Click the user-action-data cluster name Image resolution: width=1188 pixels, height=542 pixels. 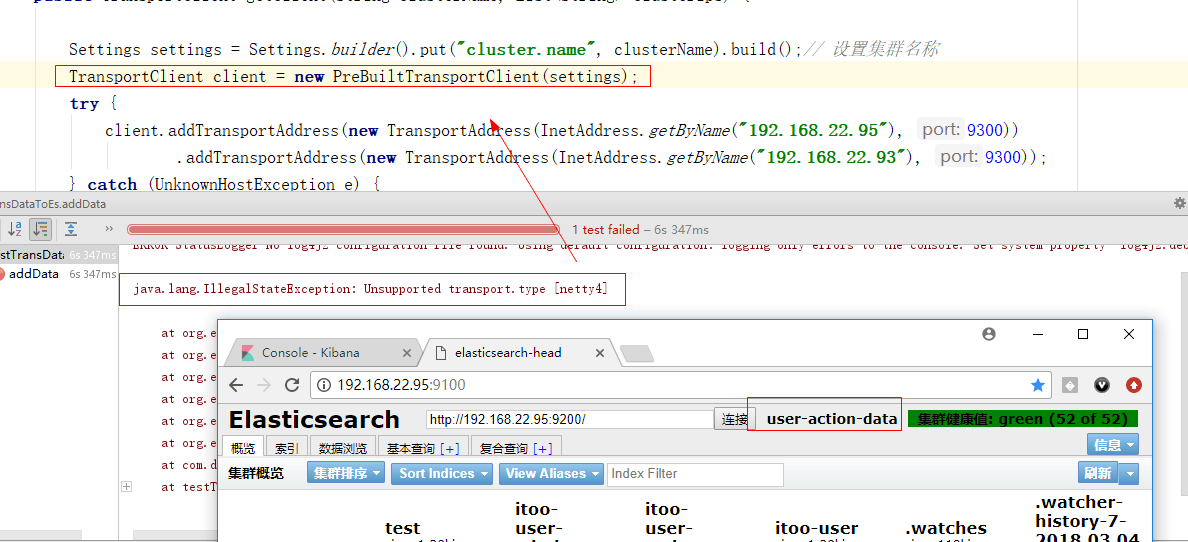pos(832,419)
